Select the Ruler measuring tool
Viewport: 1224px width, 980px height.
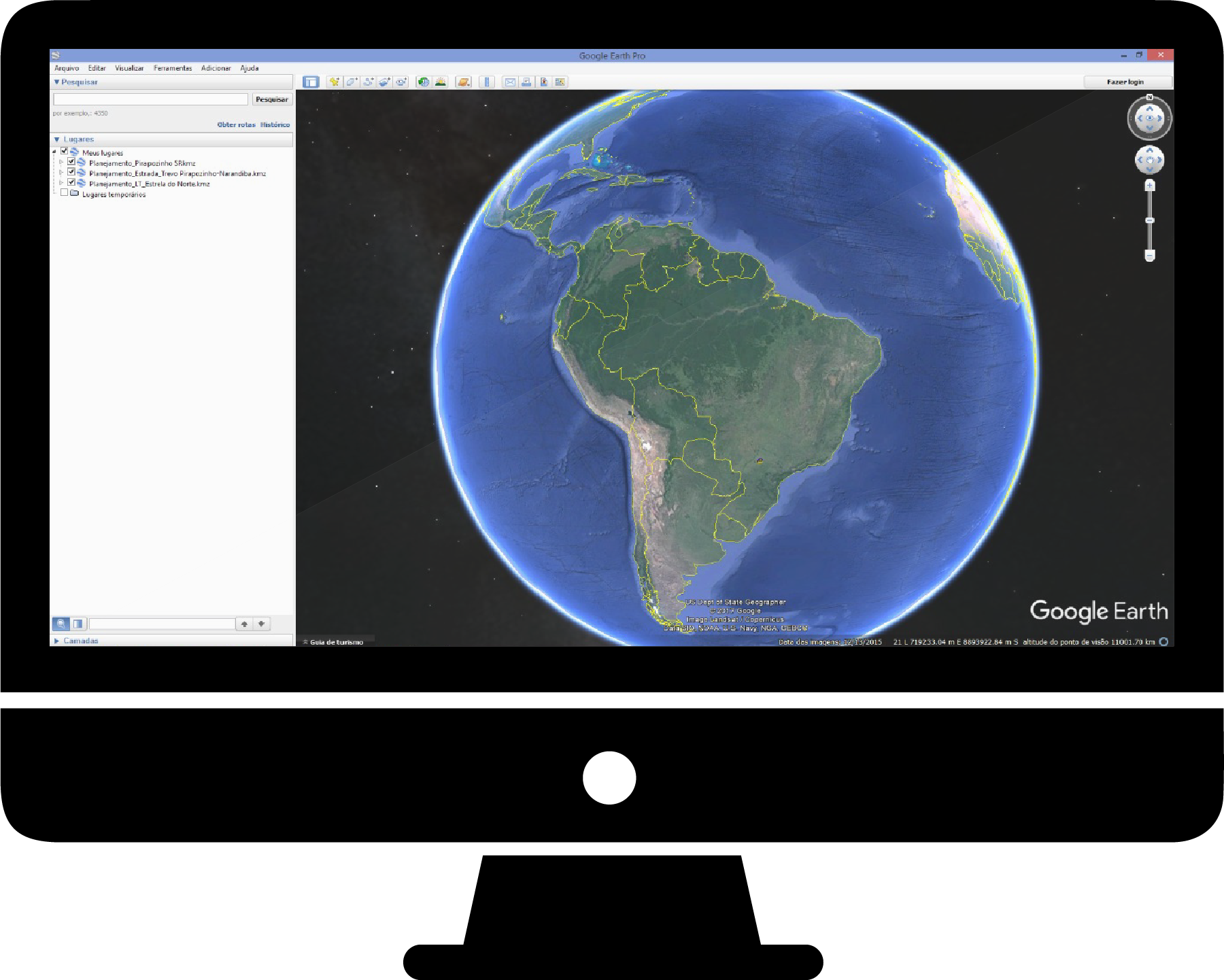[x=487, y=82]
